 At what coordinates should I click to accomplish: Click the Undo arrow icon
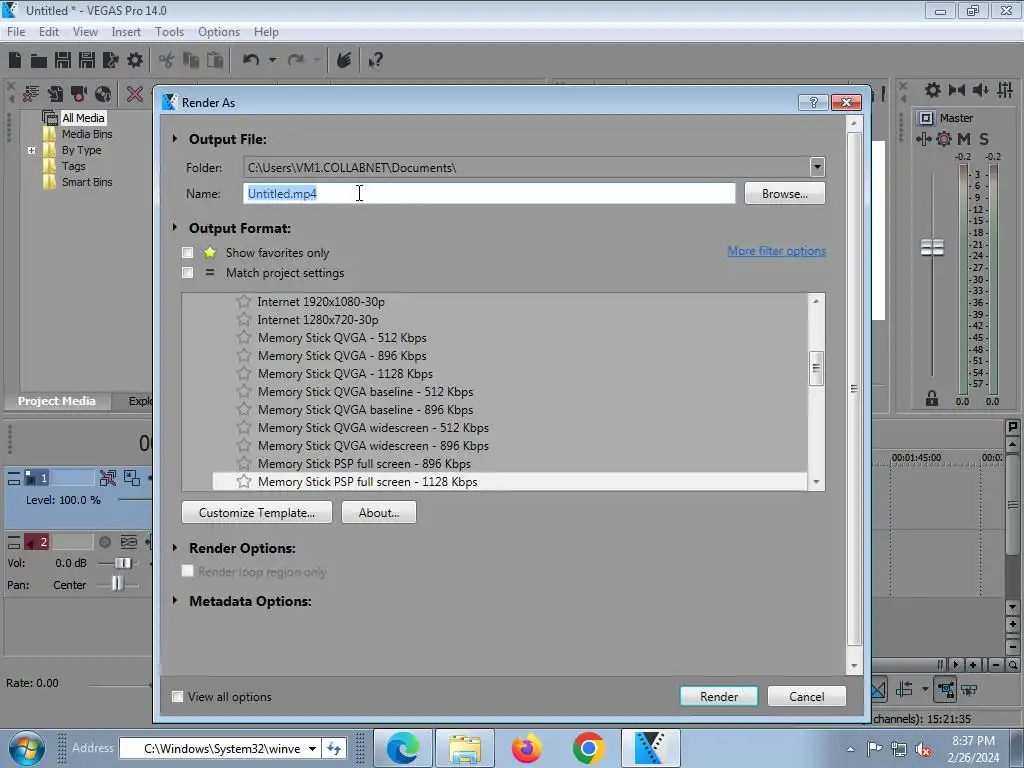pos(251,60)
